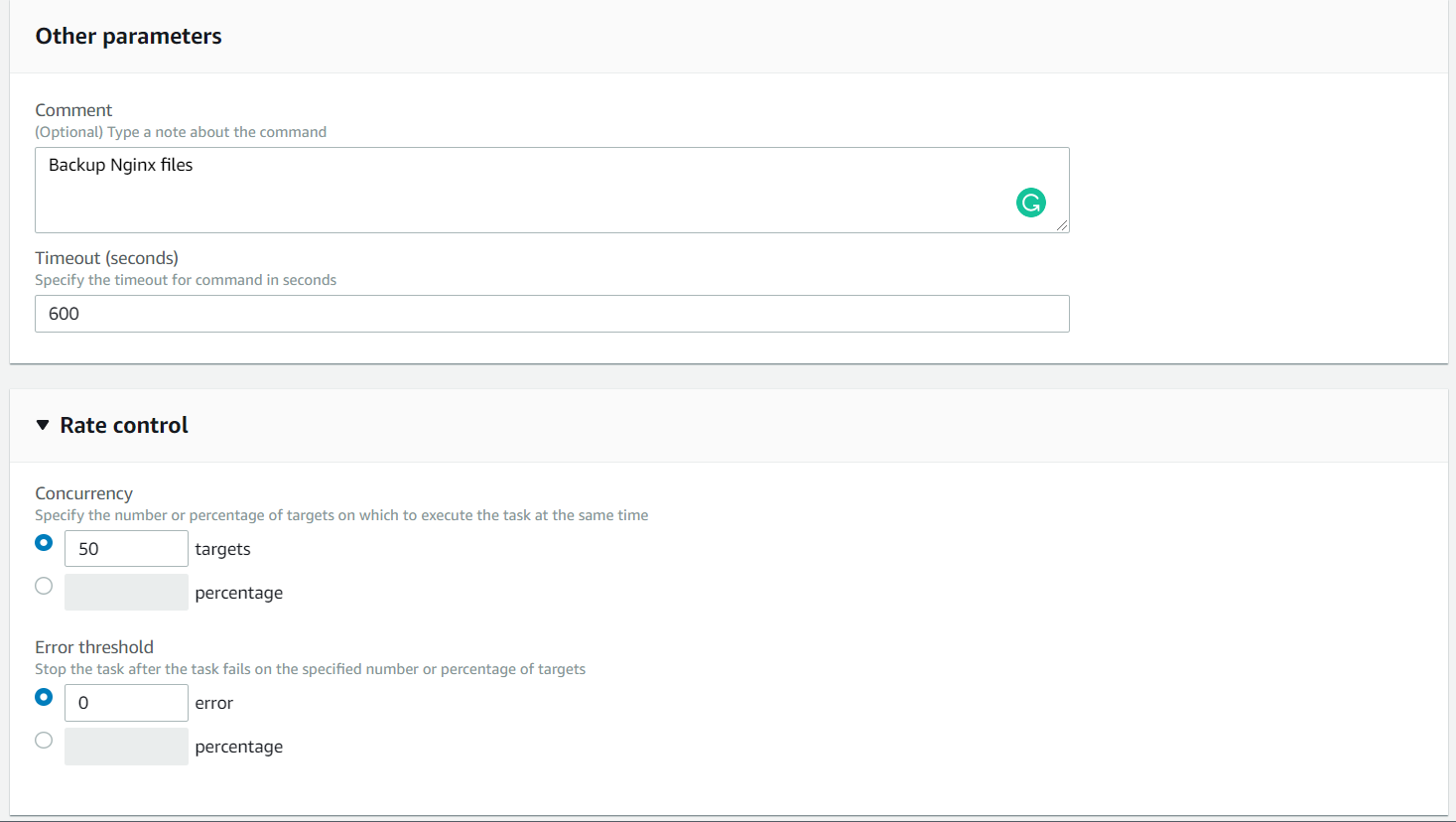The height and width of the screenshot is (822, 1456).
Task: Click the "percentage" label under Concurrency
Action: click(x=238, y=593)
